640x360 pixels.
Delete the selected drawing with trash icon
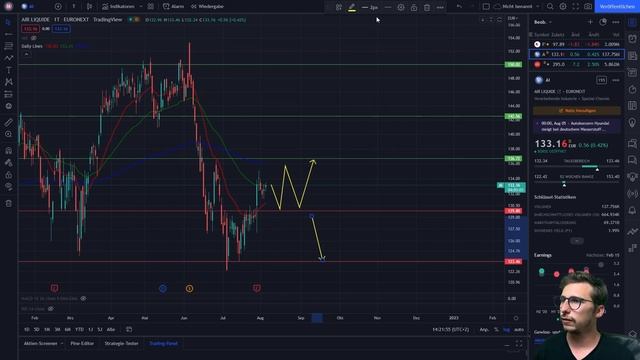pyautogui.click(x=427, y=7)
